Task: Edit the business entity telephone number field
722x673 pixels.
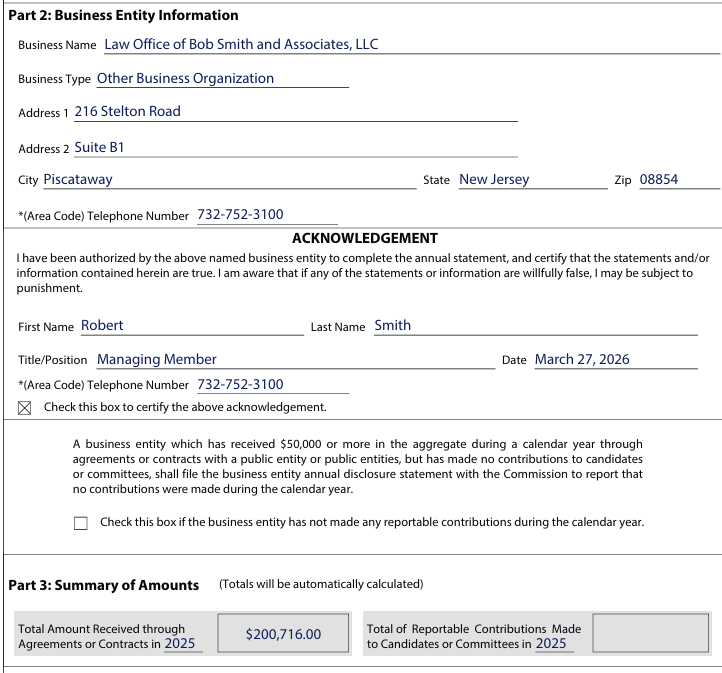Action: click(267, 215)
